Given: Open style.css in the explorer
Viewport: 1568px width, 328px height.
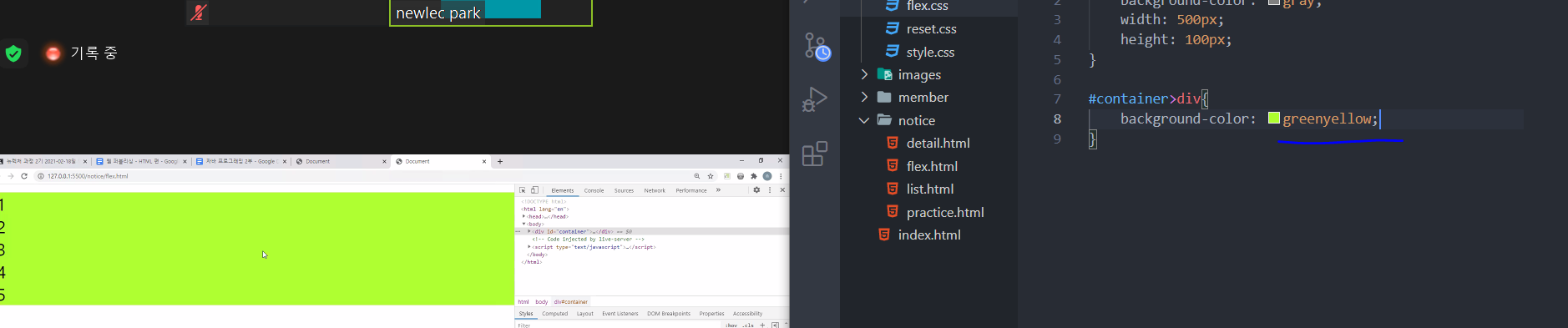Looking at the screenshot, I should pyautogui.click(x=930, y=52).
